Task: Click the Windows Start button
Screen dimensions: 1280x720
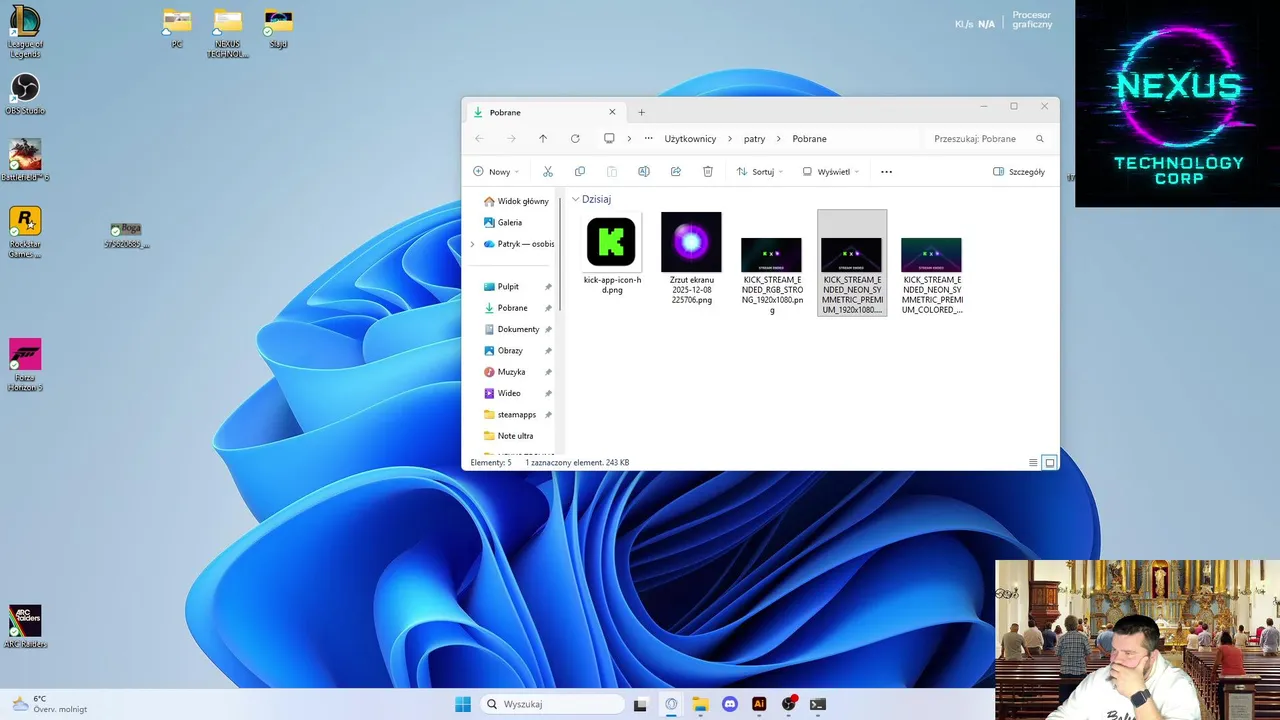Action: [463, 704]
